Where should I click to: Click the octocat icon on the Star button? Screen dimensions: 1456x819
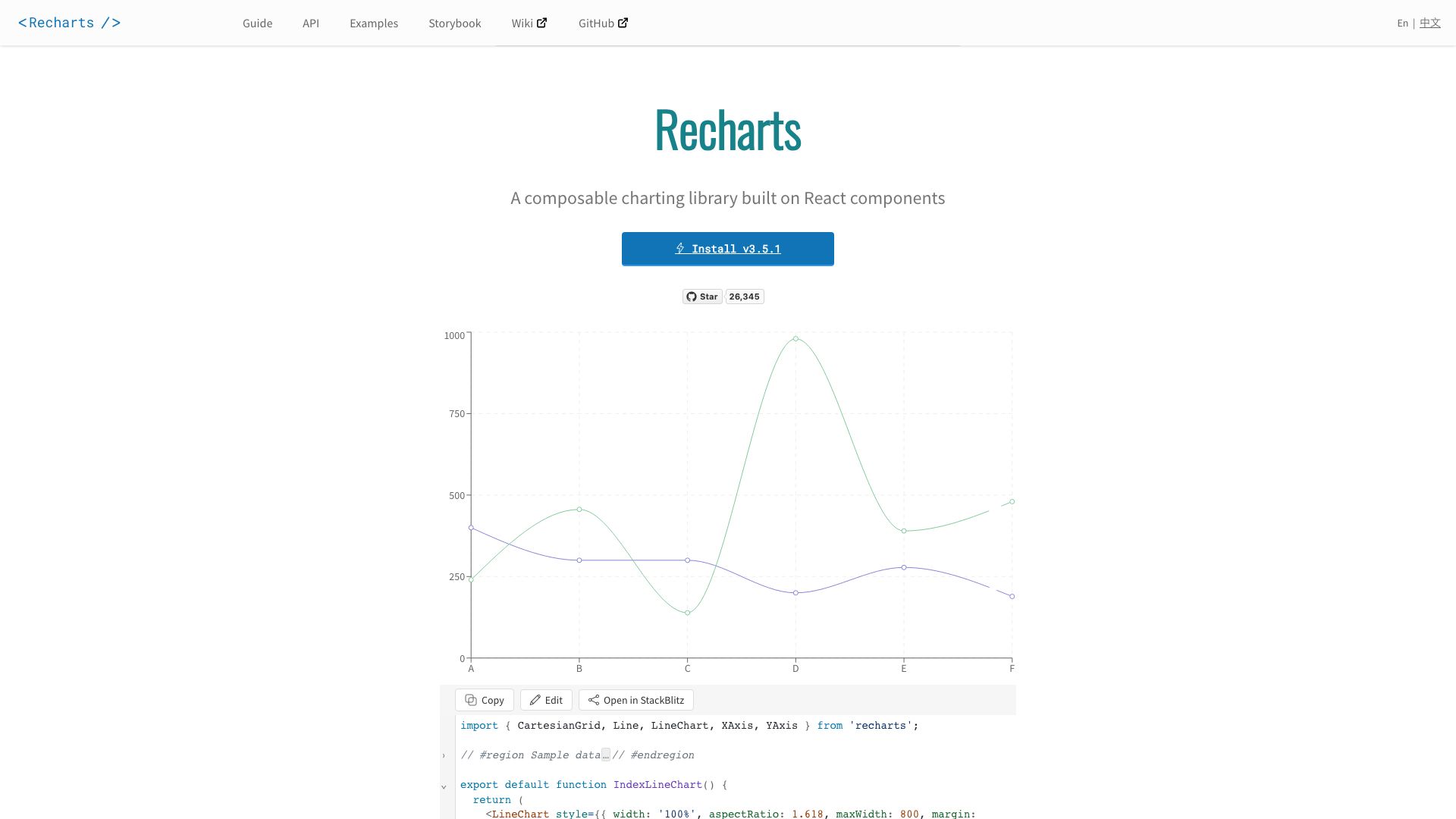click(x=691, y=297)
